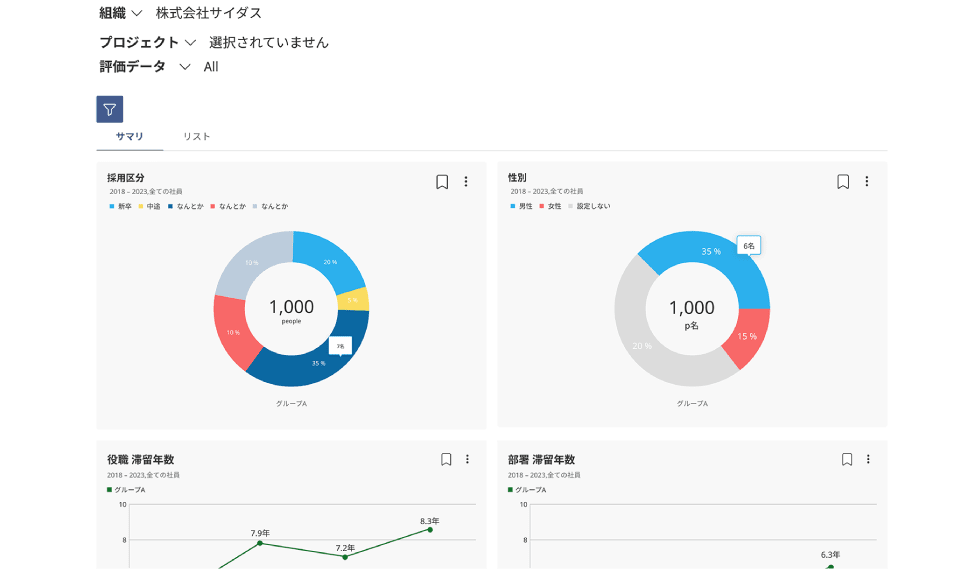This screenshot has height=569, width=963.
Task: Bookmark the 部署 滞留年数 chart
Action: [x=847, y=459]
